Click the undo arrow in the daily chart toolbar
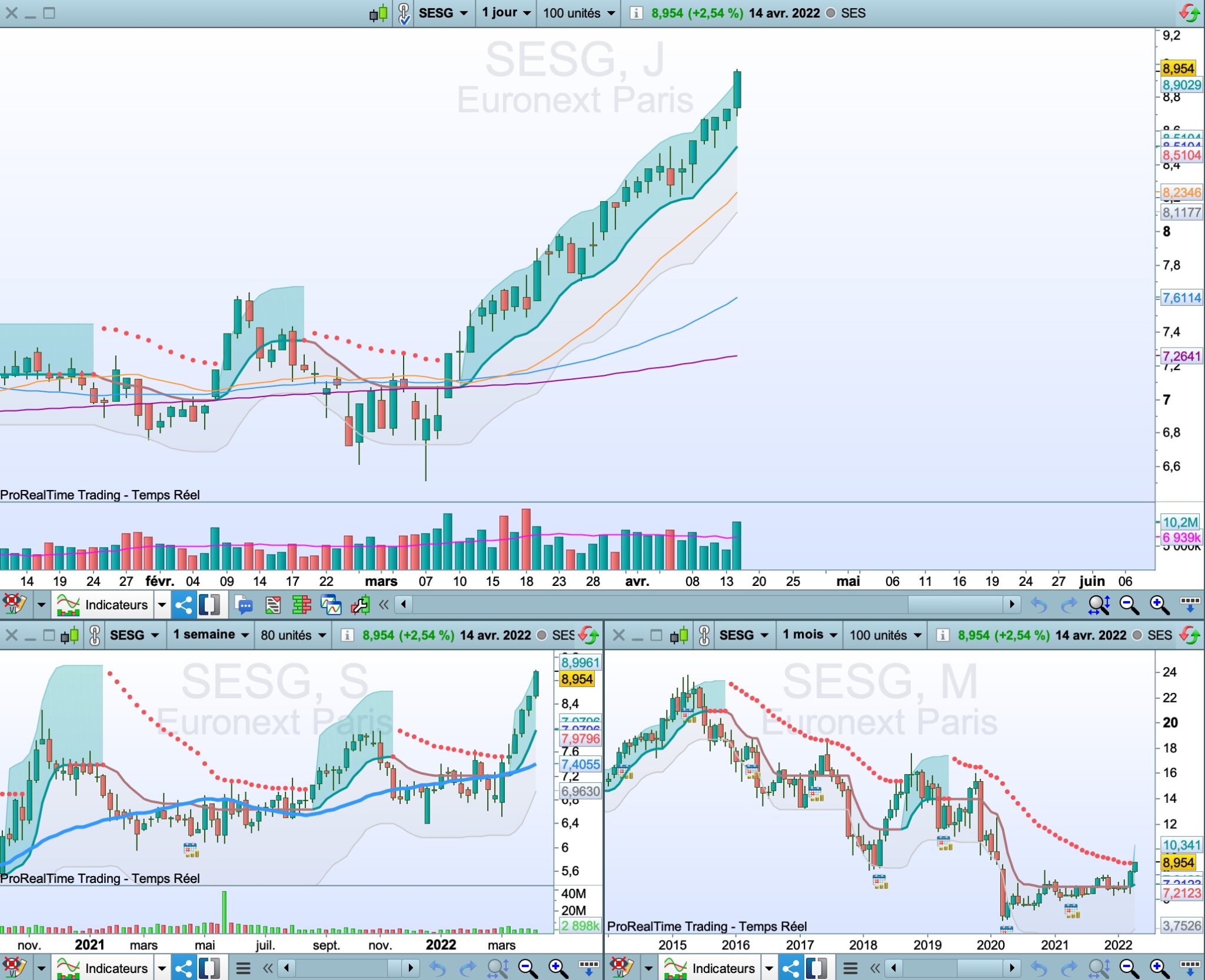The height and width of the screenshot is (980, 1205). [1039, 605]
